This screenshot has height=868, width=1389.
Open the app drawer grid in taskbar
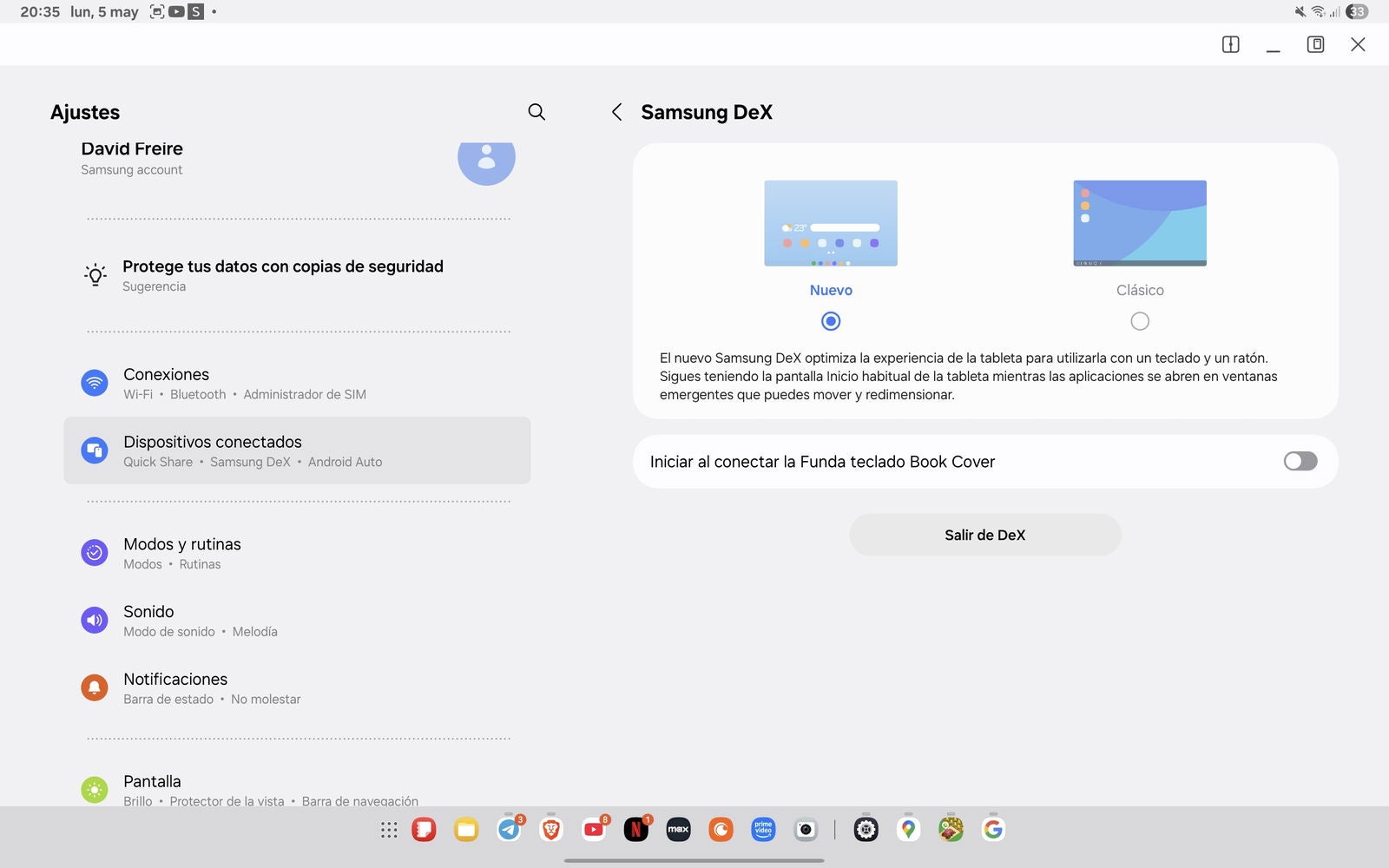[389, 830]
